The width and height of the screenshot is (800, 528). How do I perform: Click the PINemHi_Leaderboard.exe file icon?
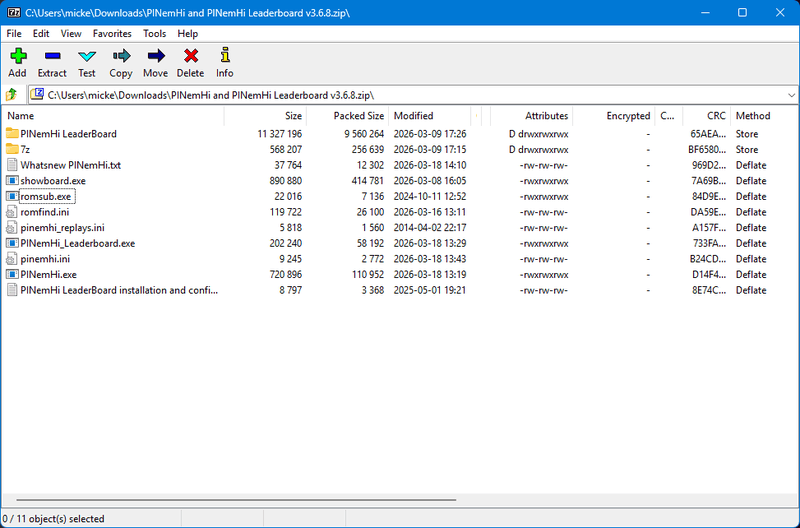tap(12, 243)
